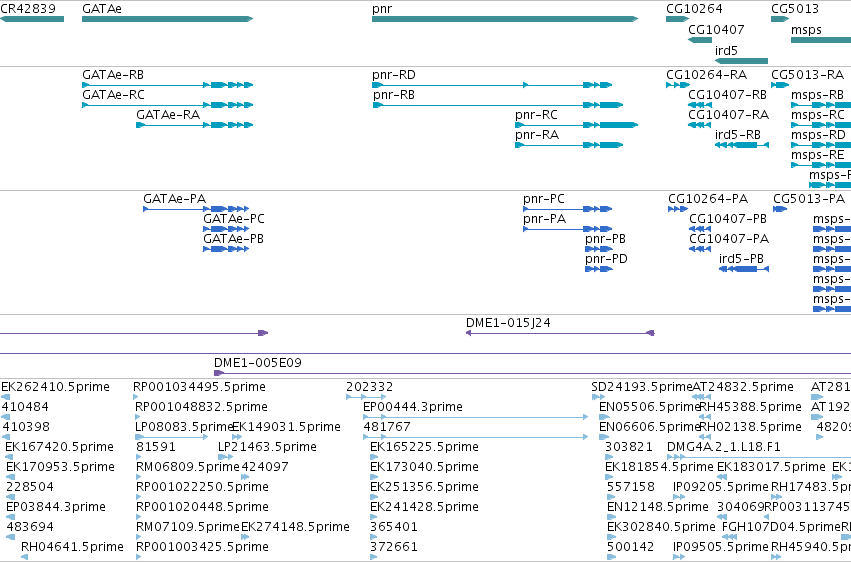Select transcript msps-RB
Screen dimensions: 851x562
[821, 105]
